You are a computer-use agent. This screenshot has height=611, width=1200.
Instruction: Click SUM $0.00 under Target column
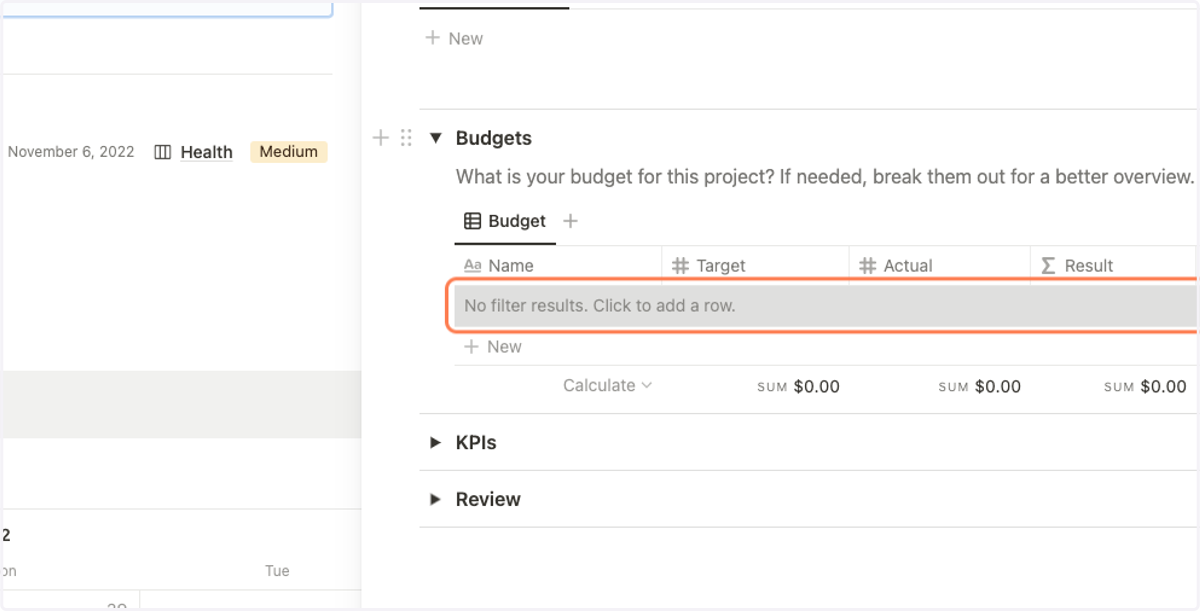coord(798,386)
